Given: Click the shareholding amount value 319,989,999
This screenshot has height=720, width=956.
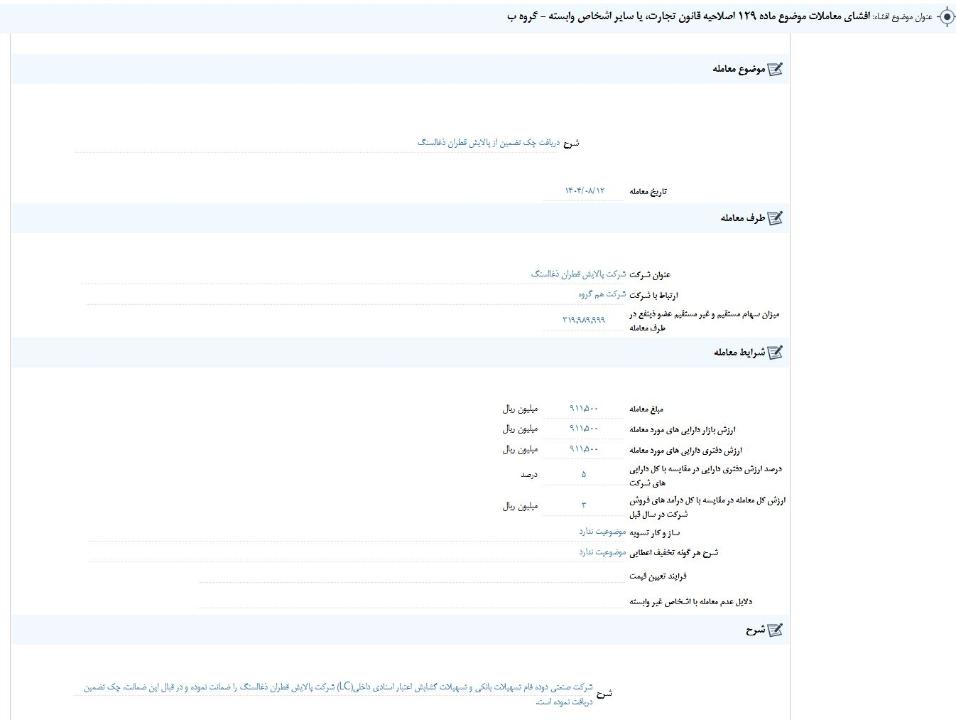Looking at the screenshot, I should pos(583,320).
